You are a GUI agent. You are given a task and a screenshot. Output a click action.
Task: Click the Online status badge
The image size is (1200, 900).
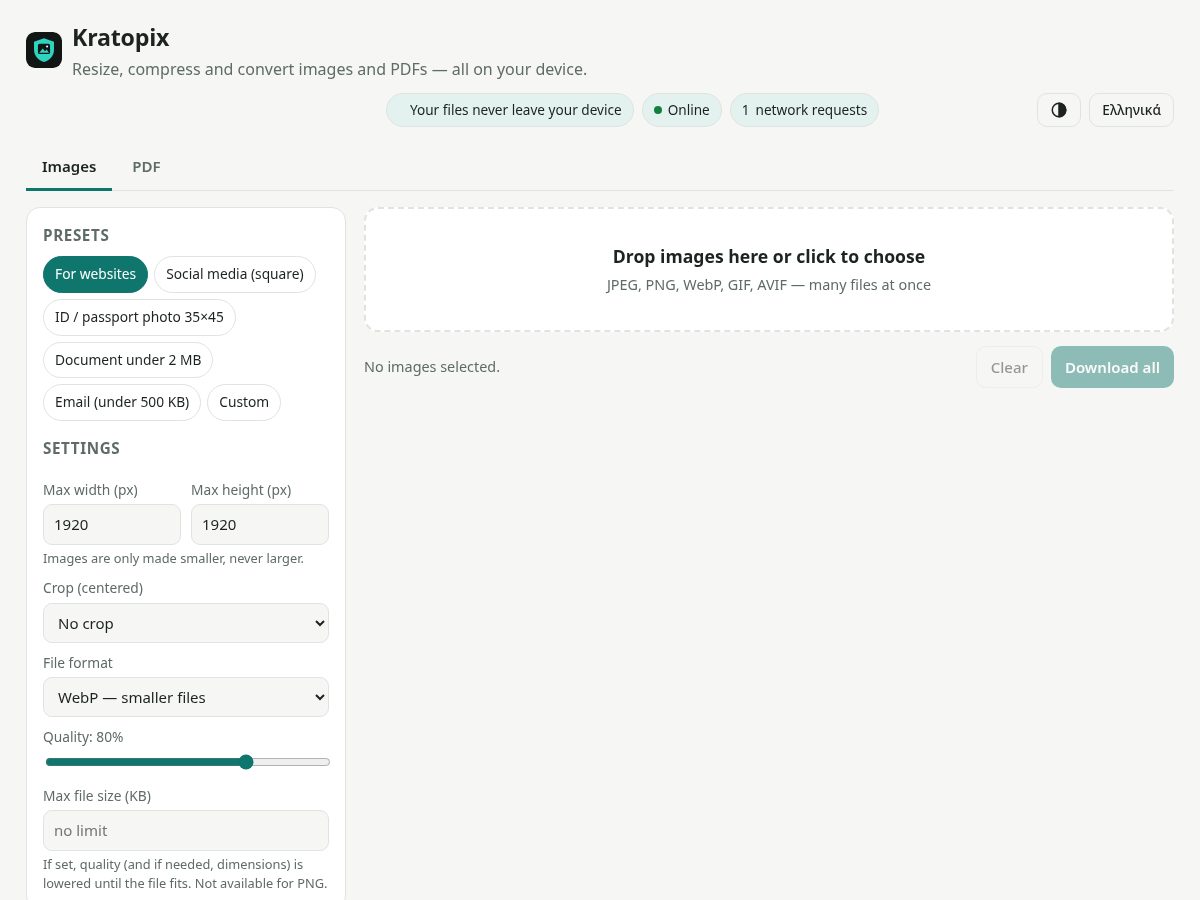(x=682, y=110)
